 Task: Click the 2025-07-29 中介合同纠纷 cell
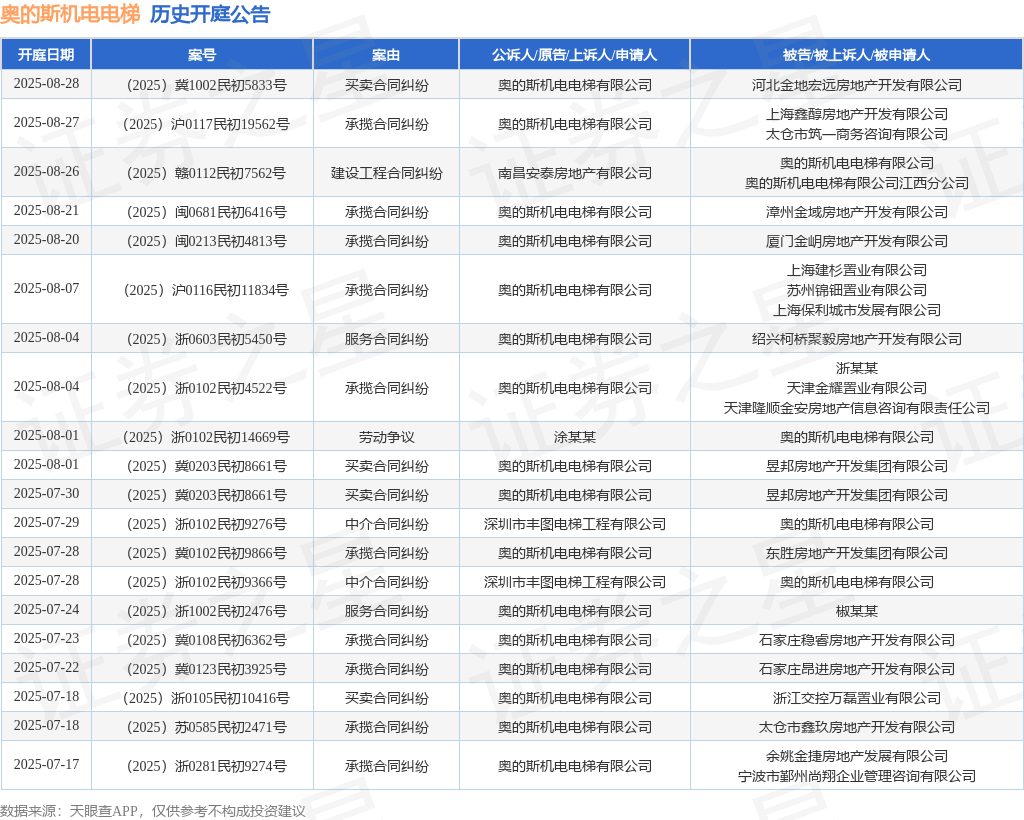pyautogui.click(x=387, y=524)
